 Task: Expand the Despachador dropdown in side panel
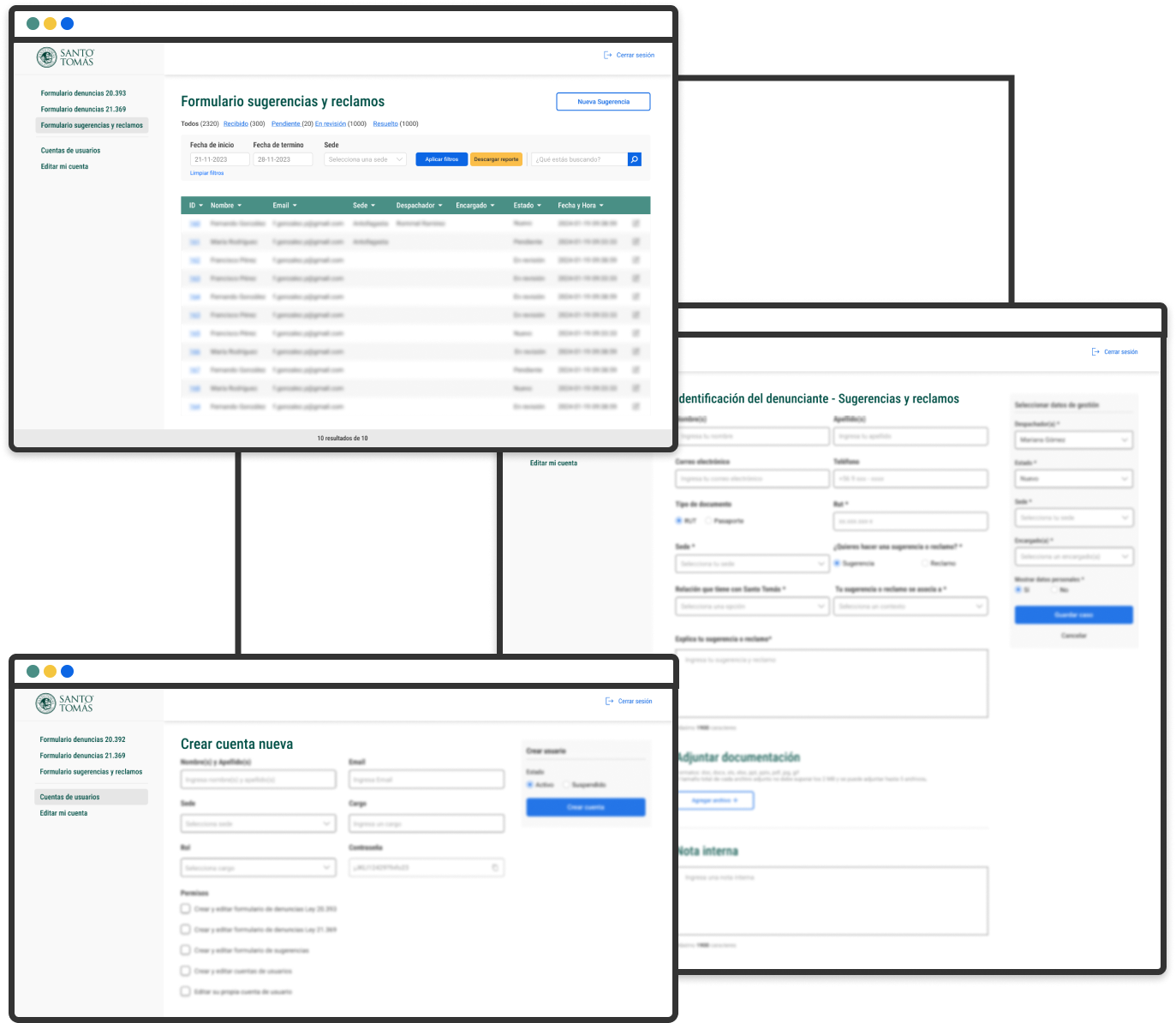tap(1073, 440)
